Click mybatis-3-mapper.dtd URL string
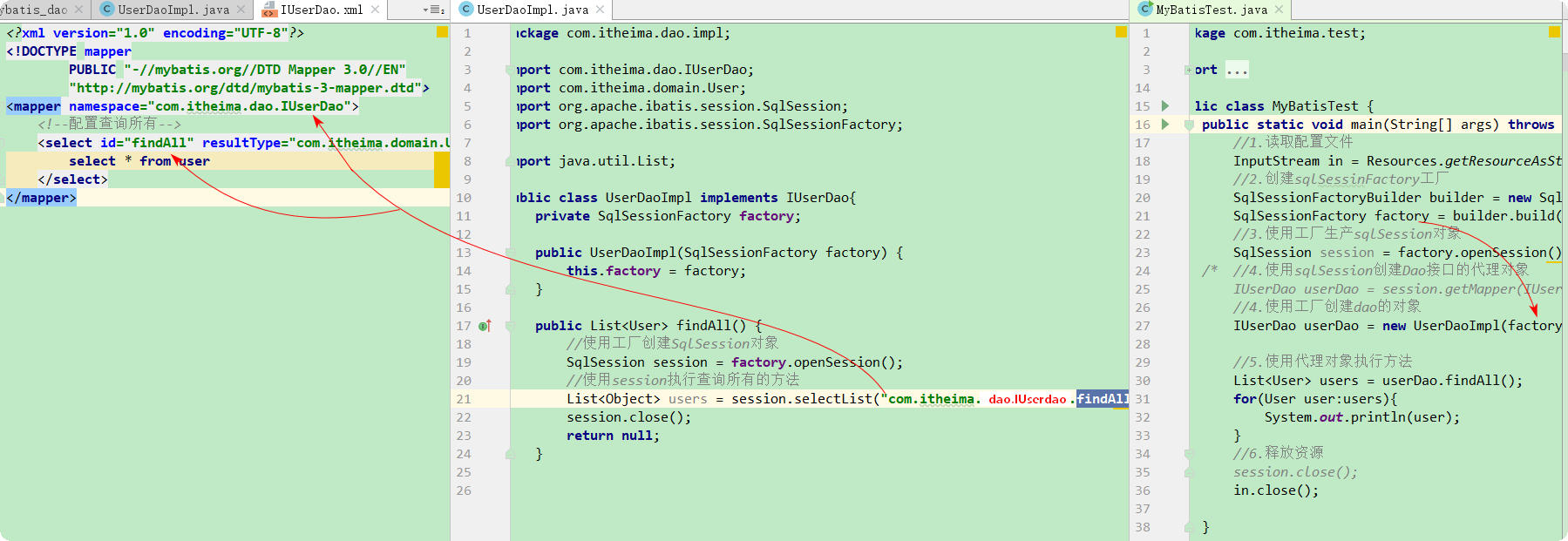Image resolution: width=1568 pixels, height=541 pixels. [x=245, y=88]
